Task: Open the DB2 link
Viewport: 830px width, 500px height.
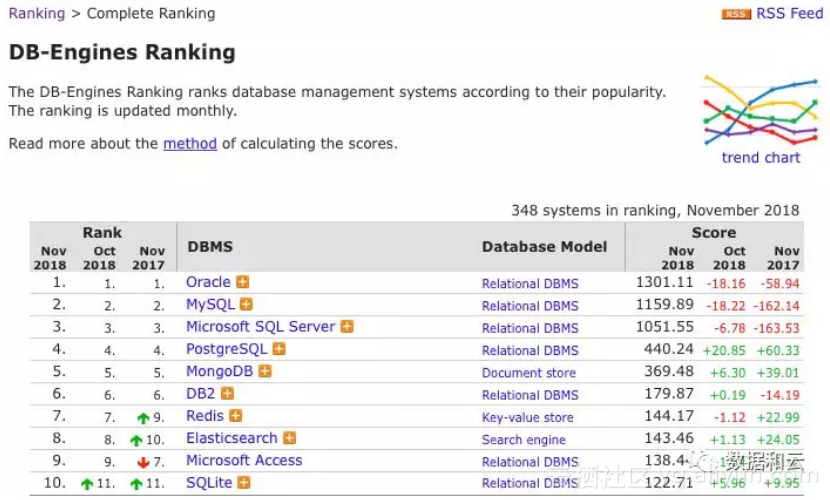Action: [x=201, y=394]
